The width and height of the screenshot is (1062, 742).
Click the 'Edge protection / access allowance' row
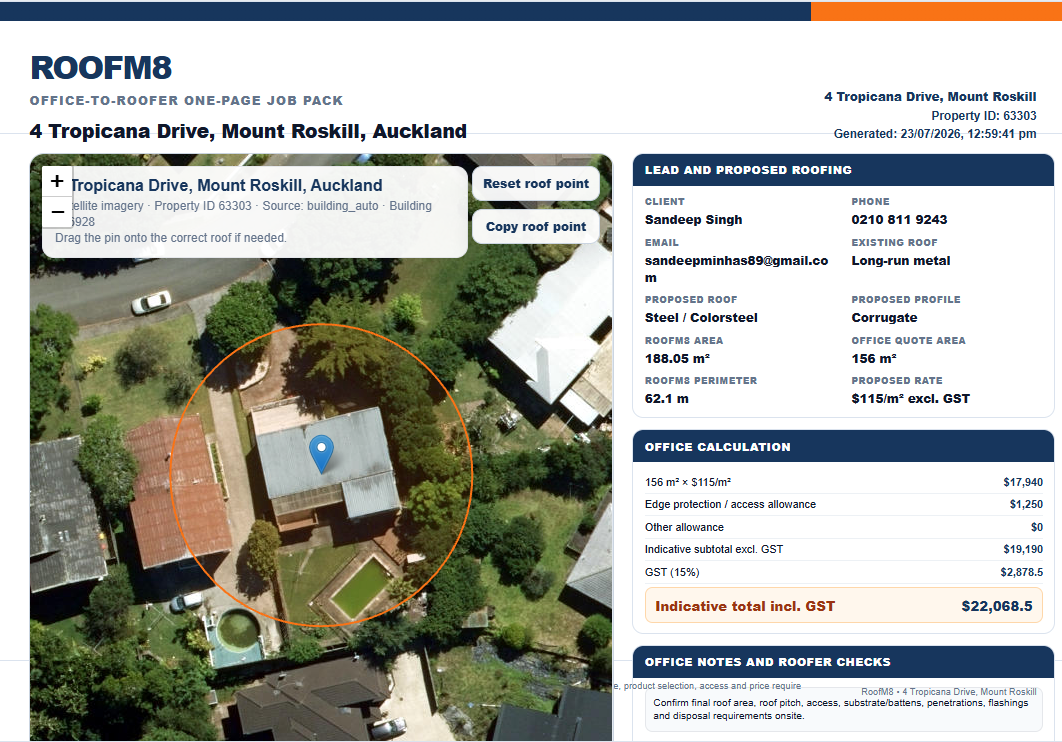(x=843, y=504)
